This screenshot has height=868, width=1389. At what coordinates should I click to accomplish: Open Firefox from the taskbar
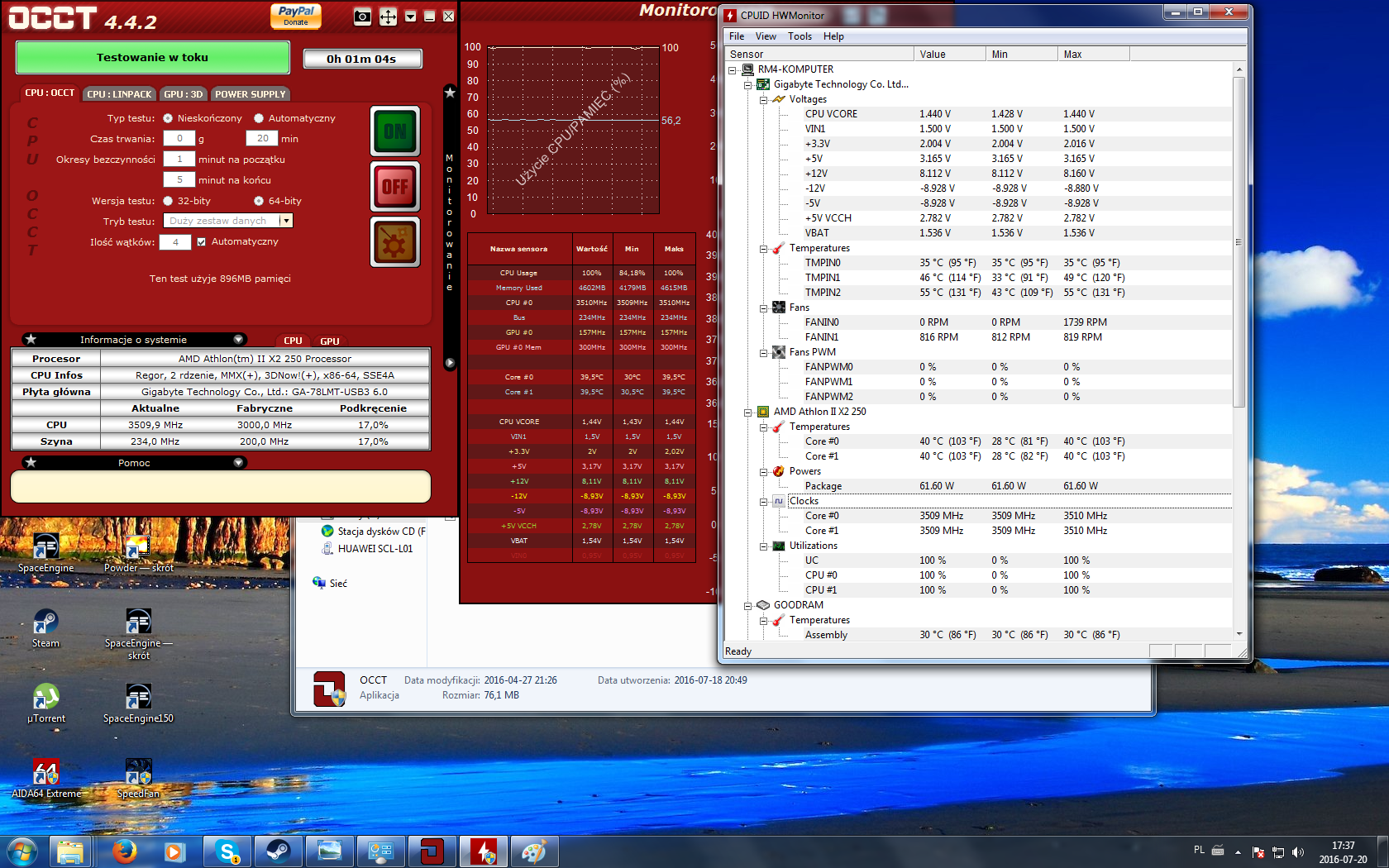tap(125, 851)
